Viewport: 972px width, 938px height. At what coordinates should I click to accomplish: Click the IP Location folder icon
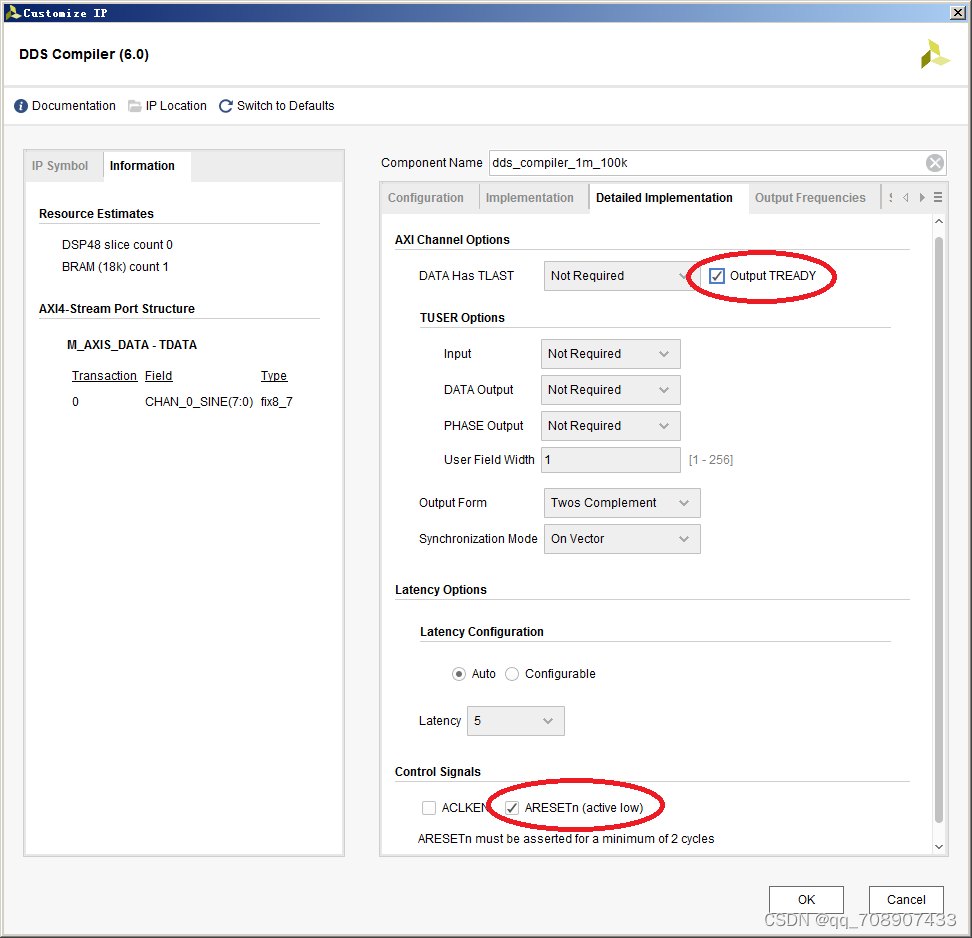click(x=135, y=106)
